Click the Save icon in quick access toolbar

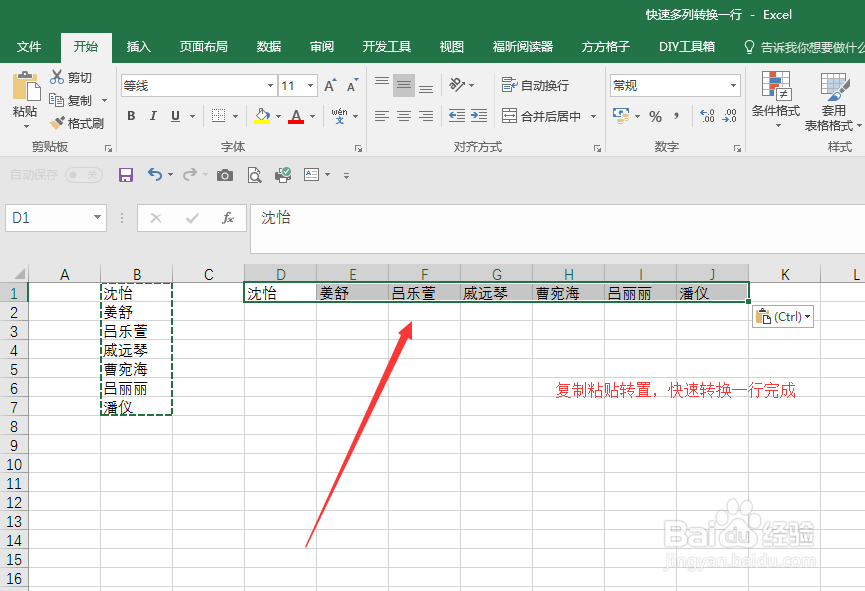point(125,174)
